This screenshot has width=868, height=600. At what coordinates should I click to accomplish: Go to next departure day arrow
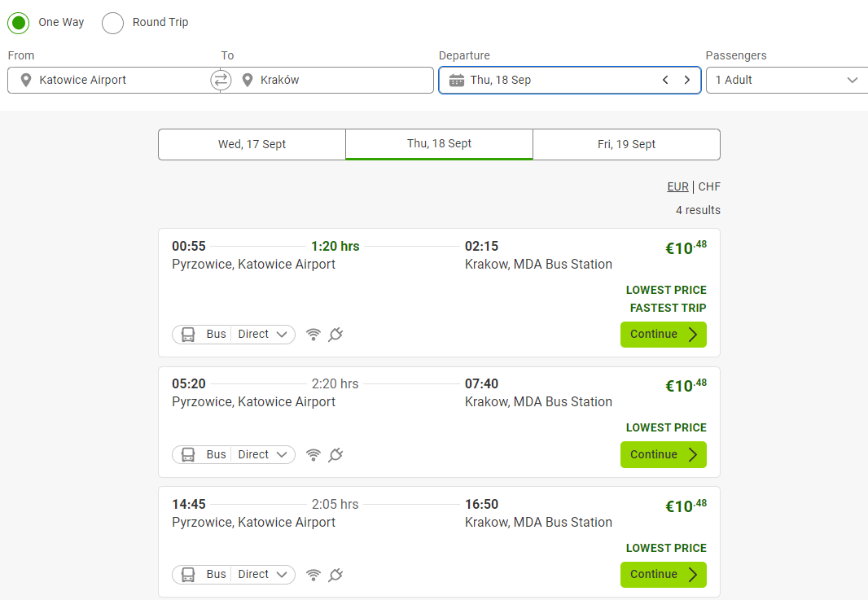(x=687, y=80)
